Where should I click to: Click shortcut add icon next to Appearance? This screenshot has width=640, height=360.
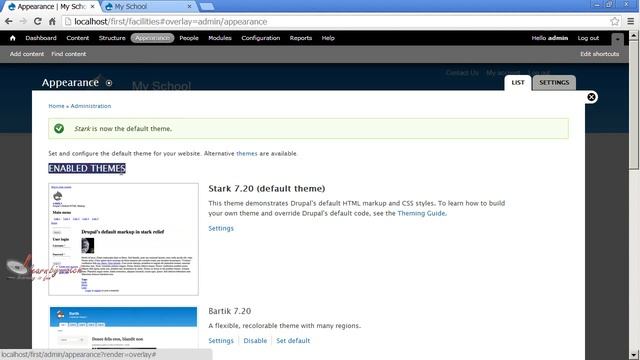(109, 83)
